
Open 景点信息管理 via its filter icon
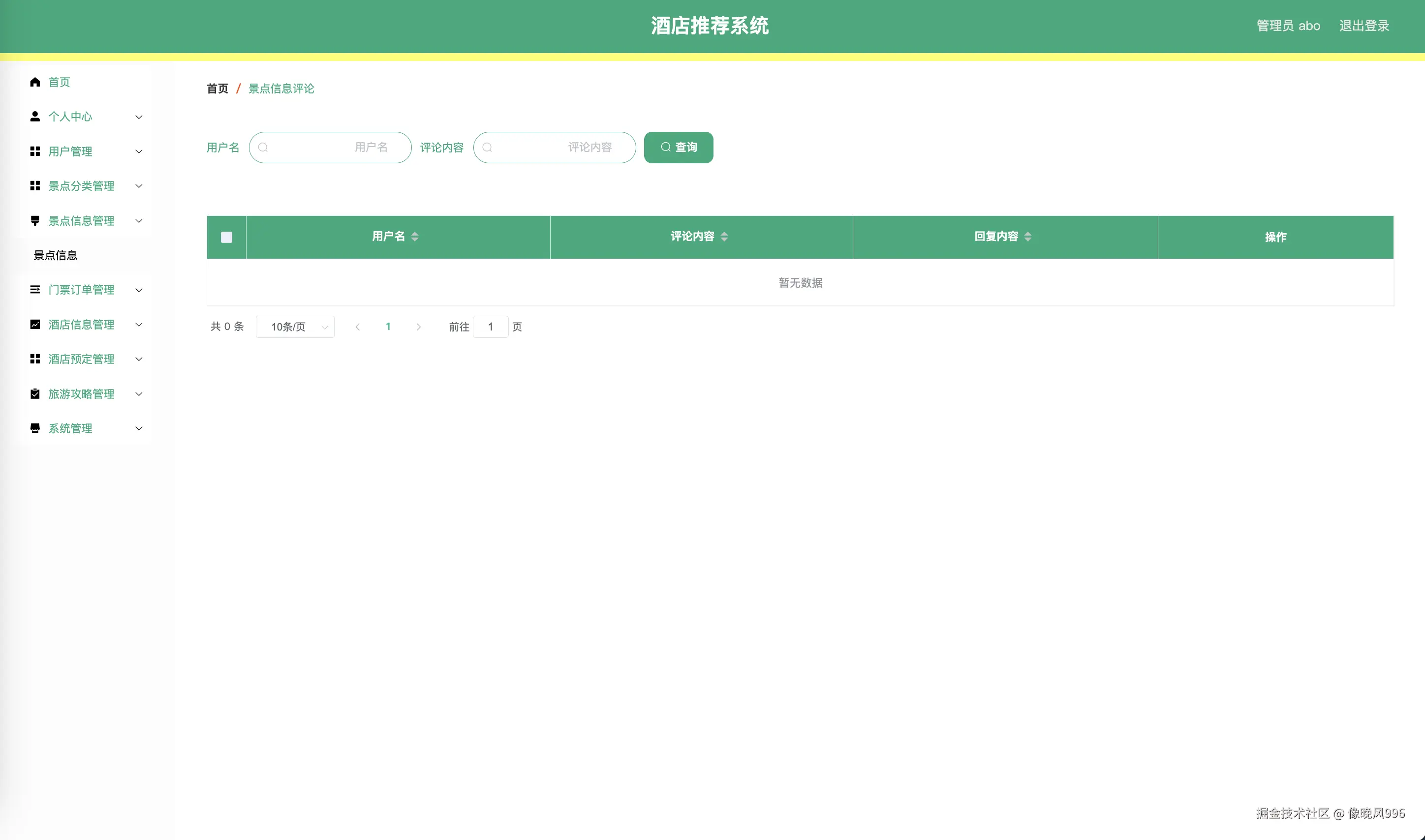coord(34,221)
